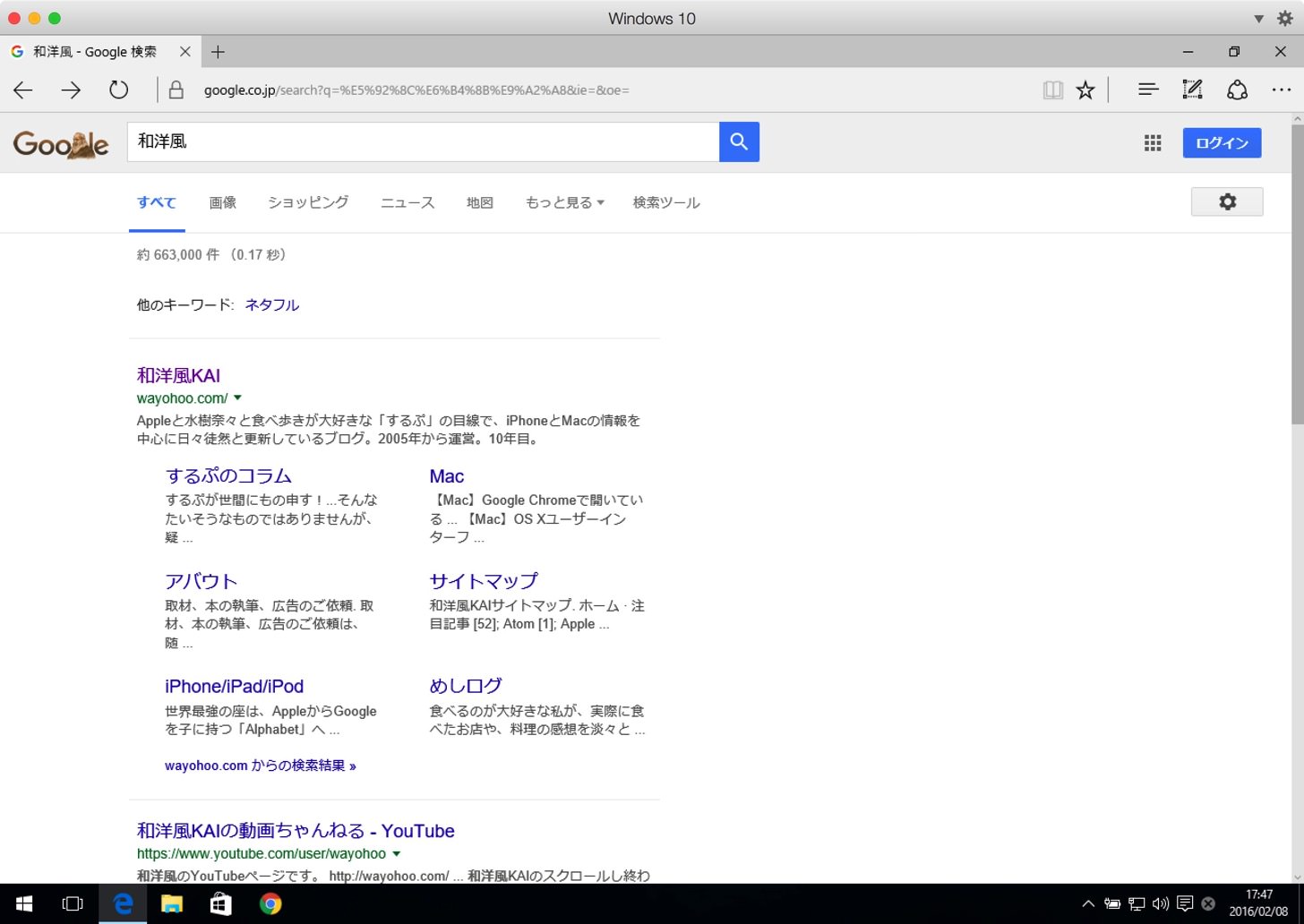
Task: Click the battery tray icon
Action: point(1112,903)
